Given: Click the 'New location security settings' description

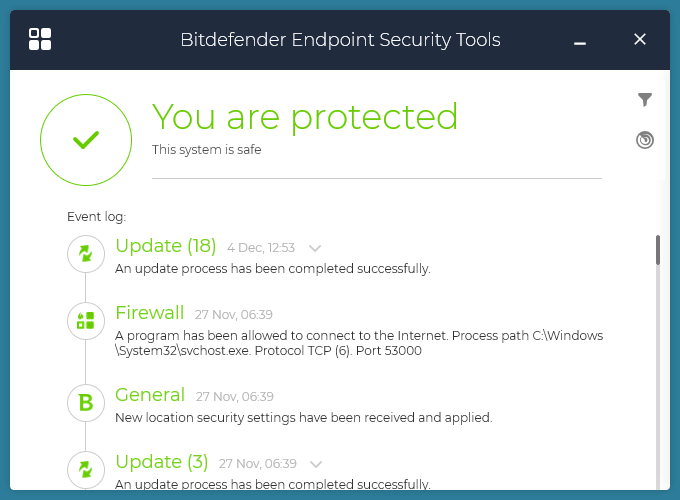Looking at the screenshot, I should [x=303, y=417].
